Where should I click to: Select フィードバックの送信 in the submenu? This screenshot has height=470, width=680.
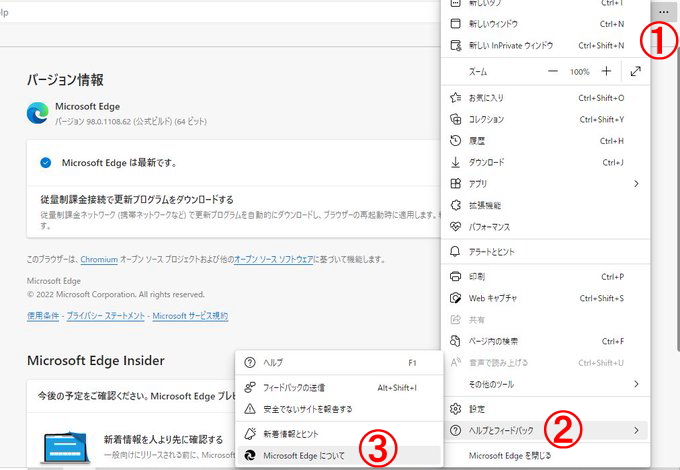click(x=339, y=387)
